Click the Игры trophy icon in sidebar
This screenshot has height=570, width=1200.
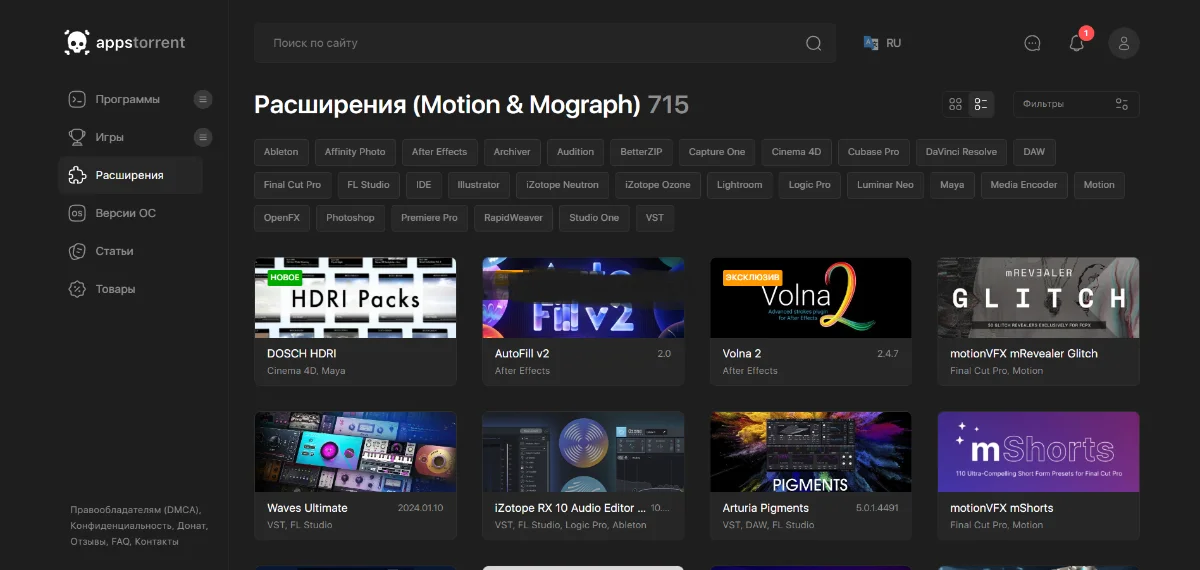pyautogui.click(x=76, y=137)
